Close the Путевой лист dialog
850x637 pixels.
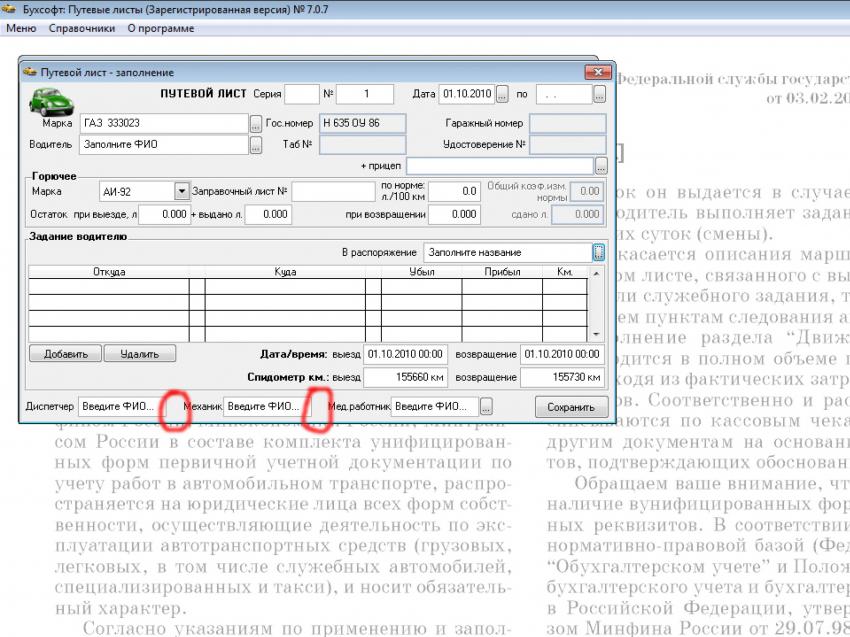[598, 72]
